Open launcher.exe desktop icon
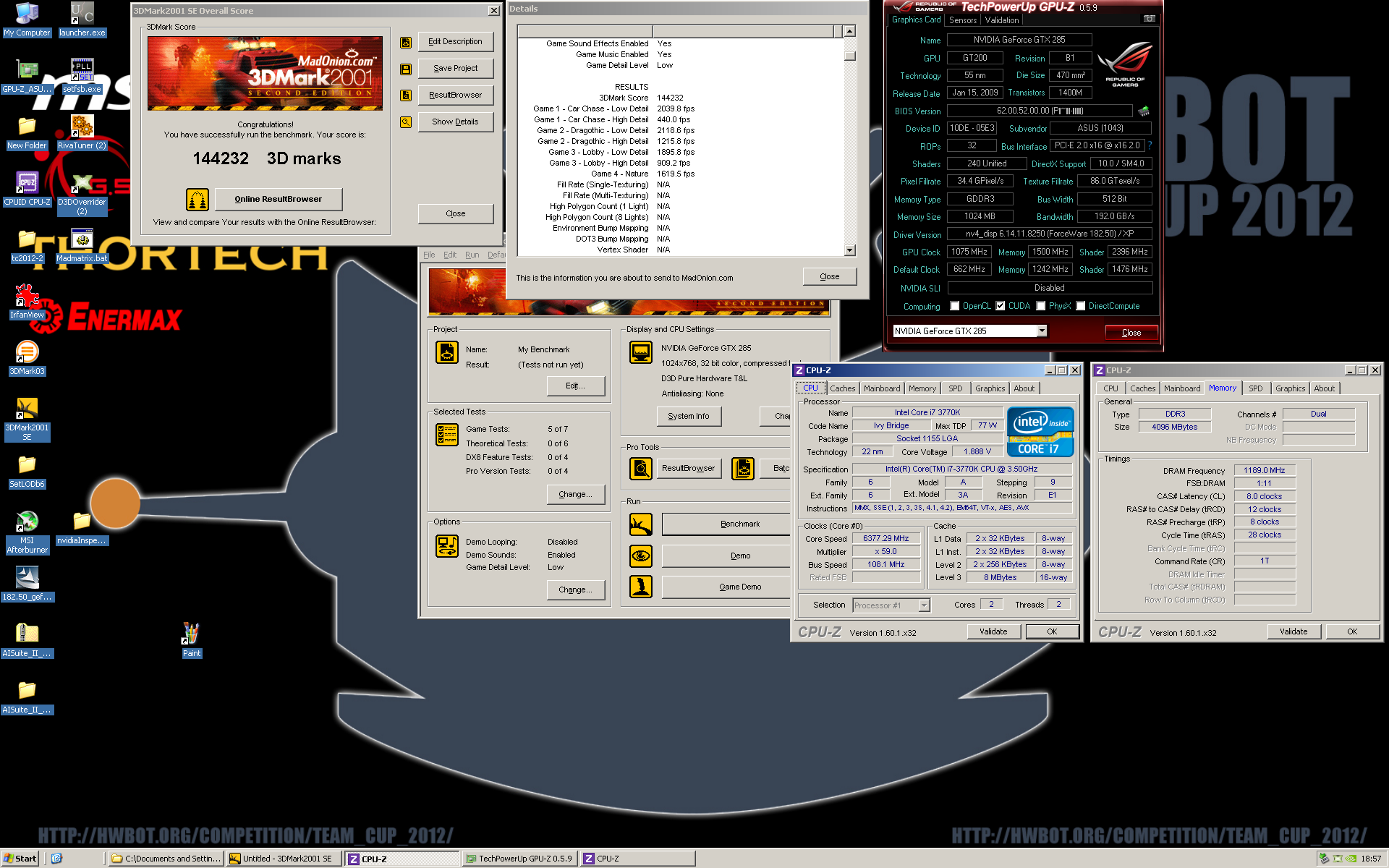 [82, 20]
